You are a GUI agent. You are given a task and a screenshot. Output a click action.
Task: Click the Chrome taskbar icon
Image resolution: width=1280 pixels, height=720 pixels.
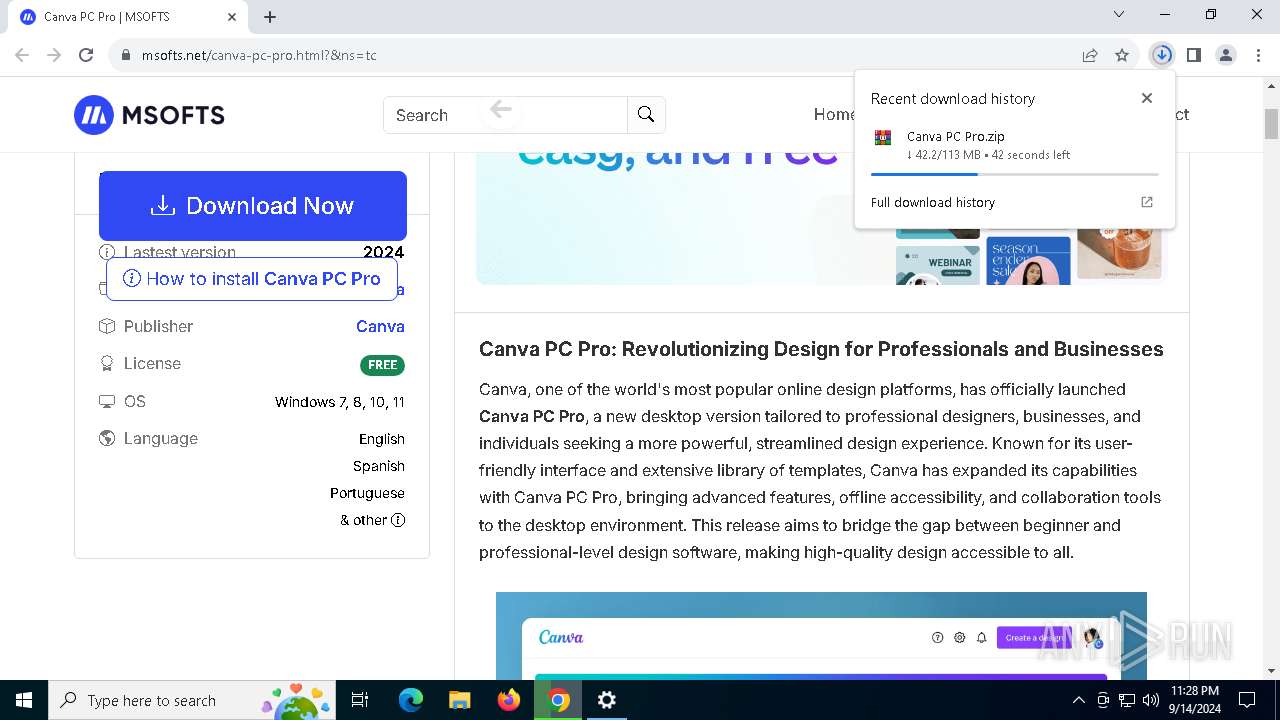point(559,700)
